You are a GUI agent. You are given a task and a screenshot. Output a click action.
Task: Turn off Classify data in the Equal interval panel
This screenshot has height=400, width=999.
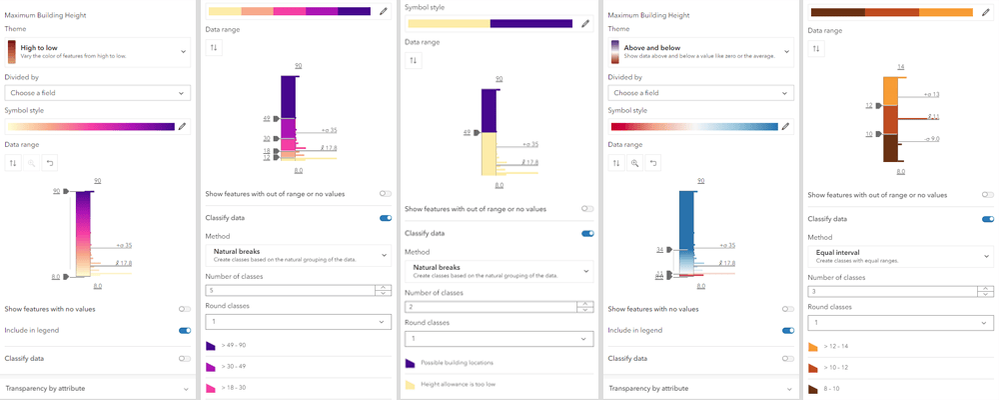(987, 218)
